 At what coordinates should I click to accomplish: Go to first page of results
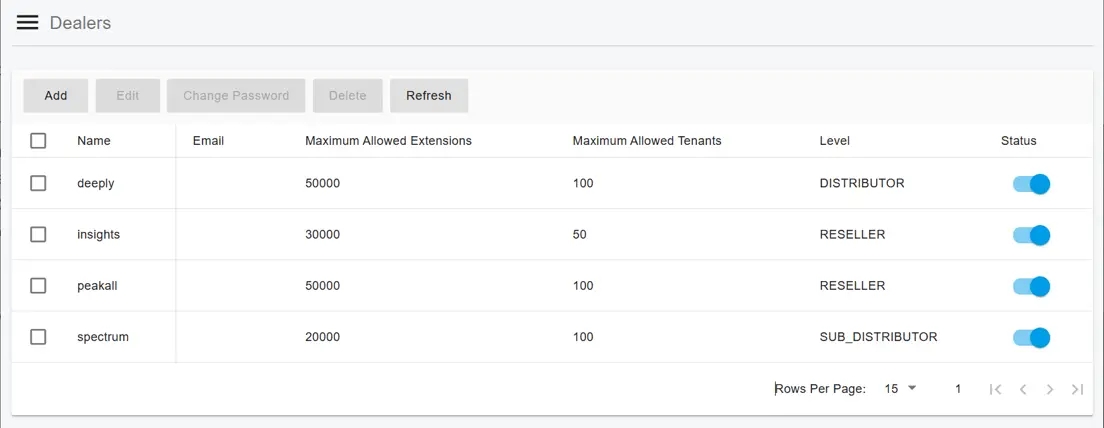tap(995, 389)
